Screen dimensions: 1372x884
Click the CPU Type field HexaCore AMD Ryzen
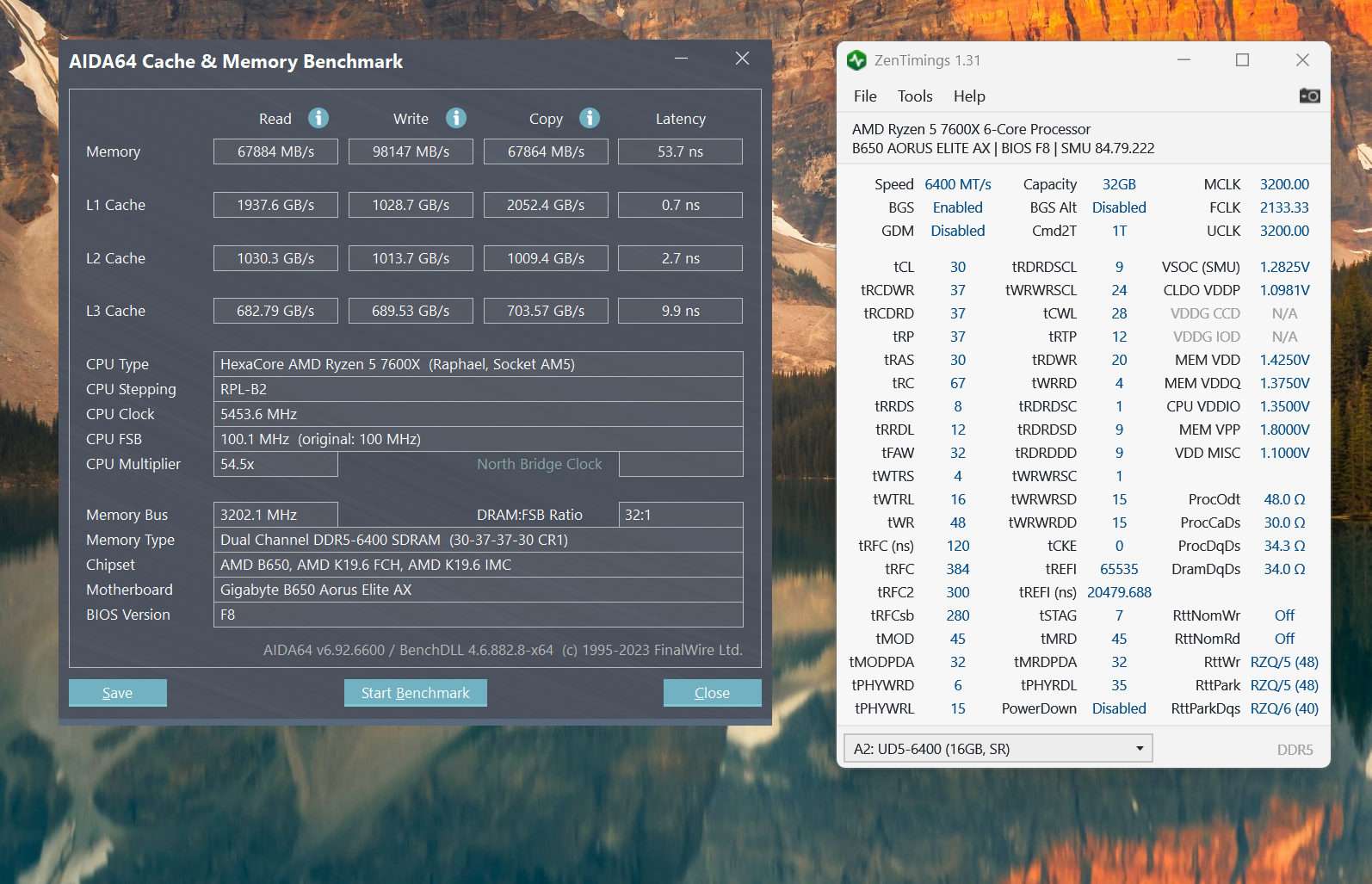(x=478, y=364)
